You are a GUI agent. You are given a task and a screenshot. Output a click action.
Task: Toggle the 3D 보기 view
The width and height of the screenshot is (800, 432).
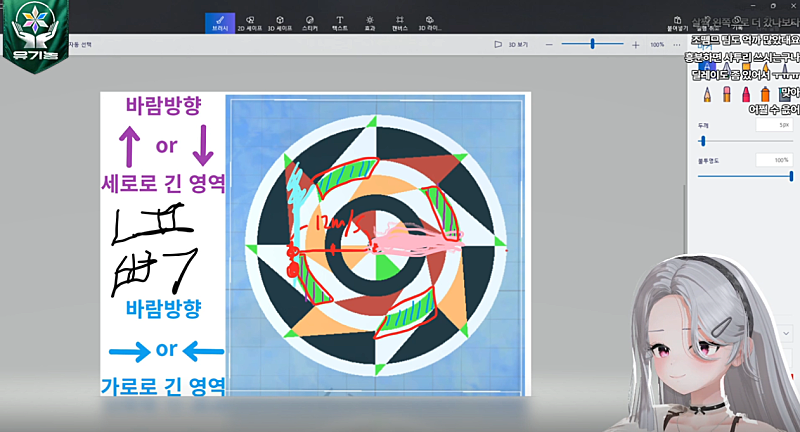[511, 45]
